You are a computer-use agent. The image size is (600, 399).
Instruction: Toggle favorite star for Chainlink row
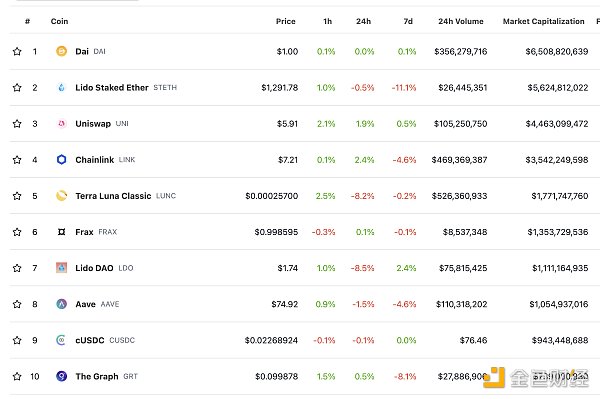17,160
